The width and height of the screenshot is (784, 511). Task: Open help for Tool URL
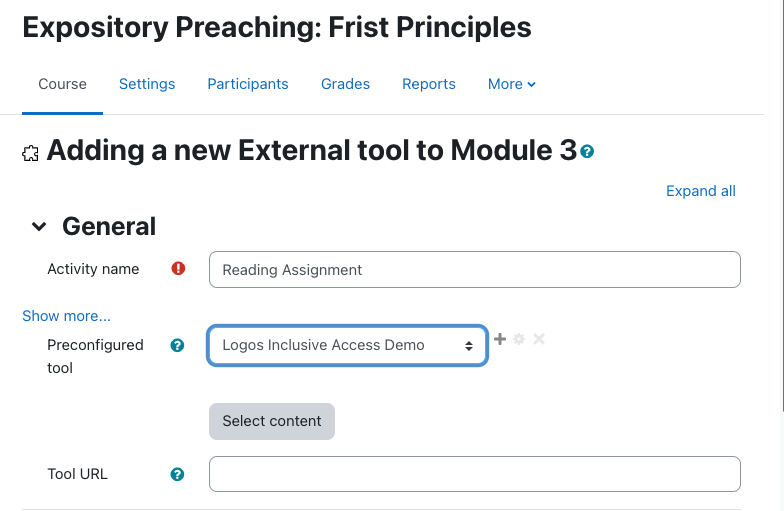coord(177,474)
